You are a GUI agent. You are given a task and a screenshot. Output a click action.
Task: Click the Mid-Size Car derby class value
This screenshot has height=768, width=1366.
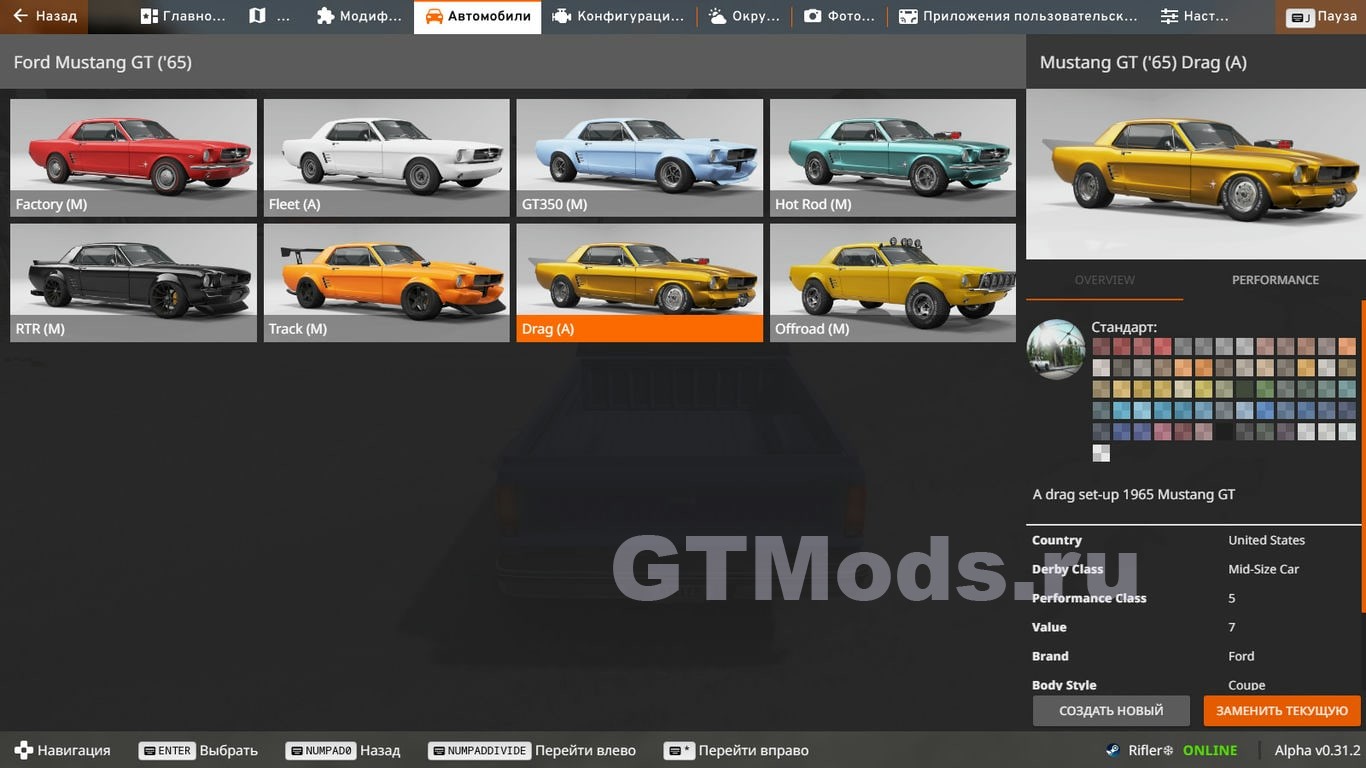tap(1264, 569)
